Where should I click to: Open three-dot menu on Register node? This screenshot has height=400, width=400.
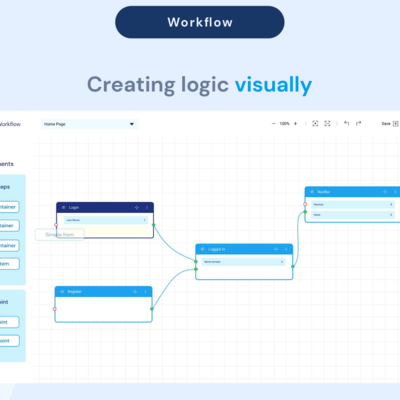(x=145, y=292)
